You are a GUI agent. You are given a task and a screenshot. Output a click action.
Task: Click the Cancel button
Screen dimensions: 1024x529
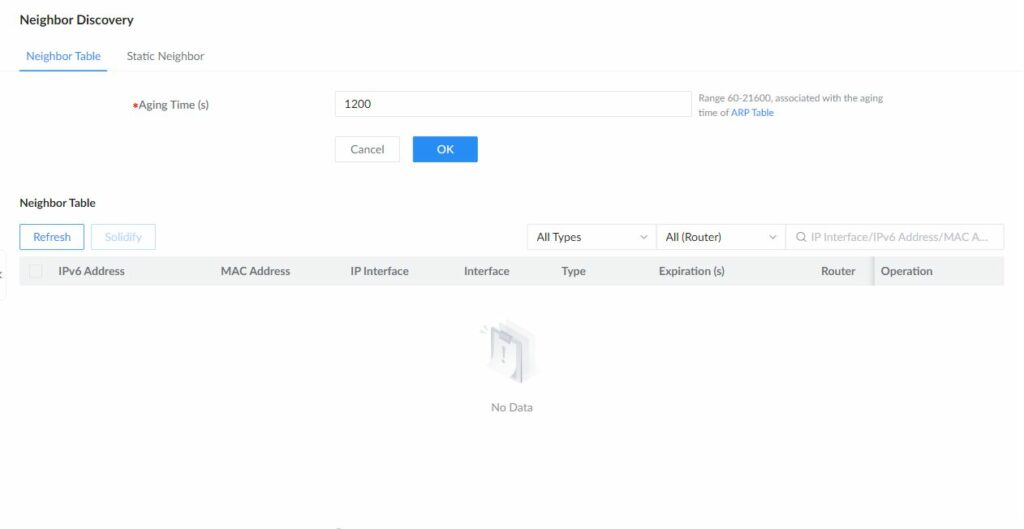tap(367, 149)
